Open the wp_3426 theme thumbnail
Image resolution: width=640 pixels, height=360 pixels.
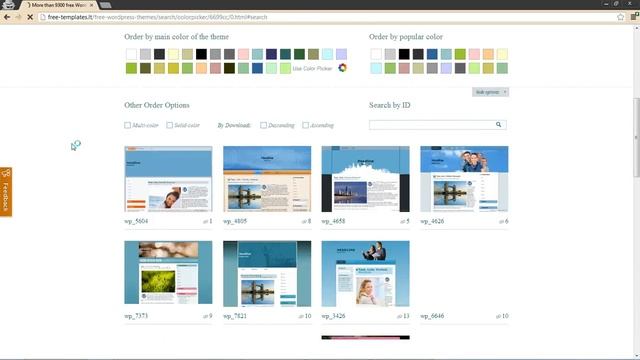(365, 273)
